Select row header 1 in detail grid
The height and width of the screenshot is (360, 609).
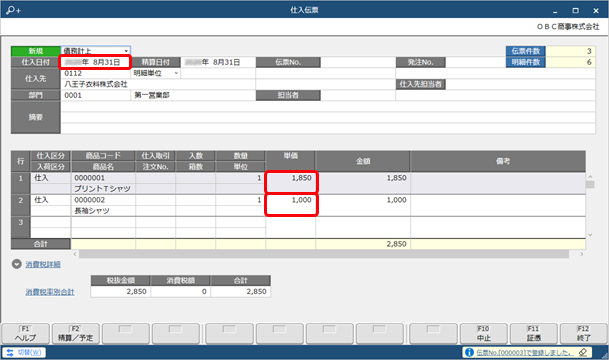pyautogui.click(x=21, y=183)
